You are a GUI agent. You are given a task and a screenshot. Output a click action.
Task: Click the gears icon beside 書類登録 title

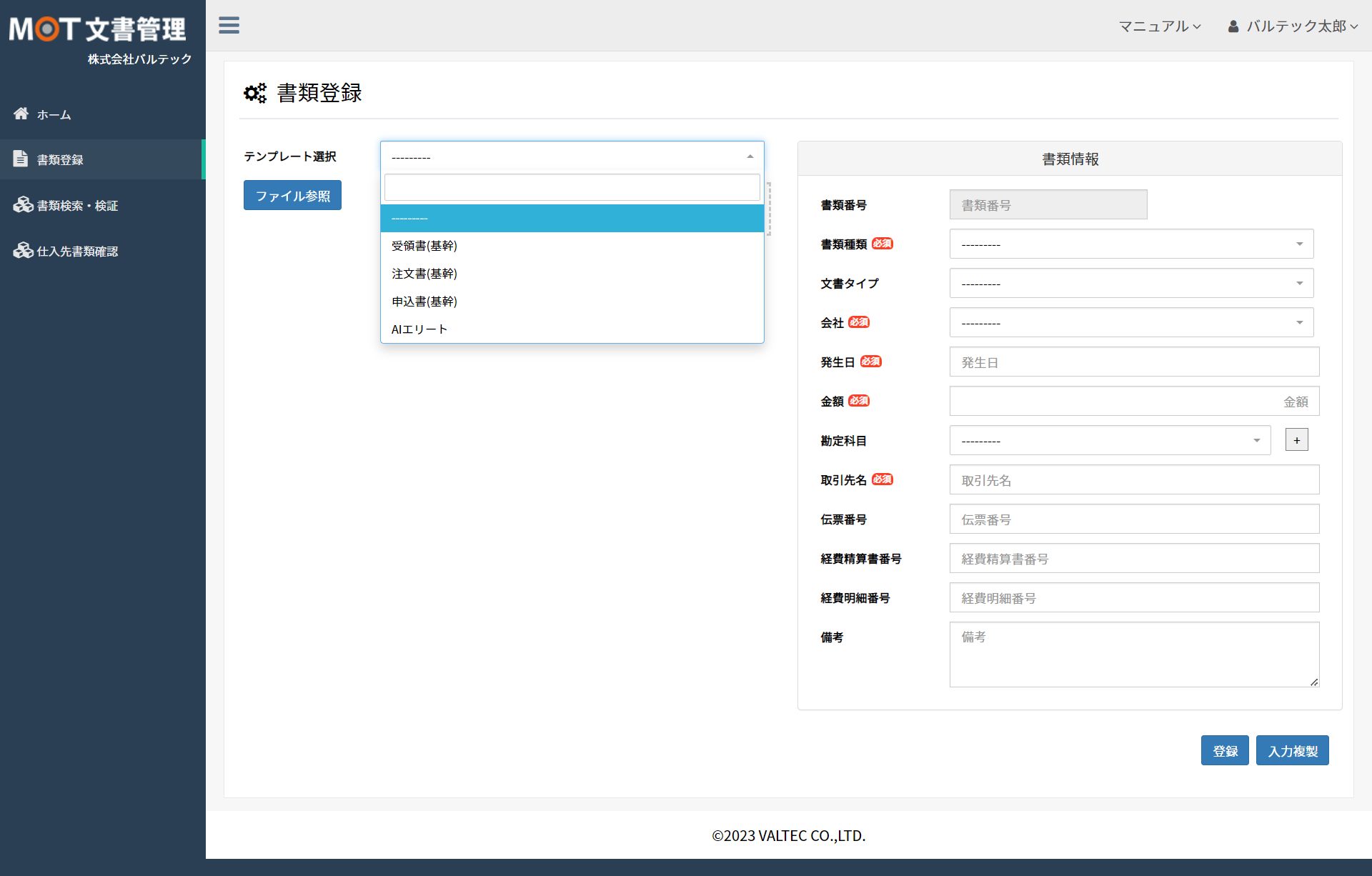(255, 93)
